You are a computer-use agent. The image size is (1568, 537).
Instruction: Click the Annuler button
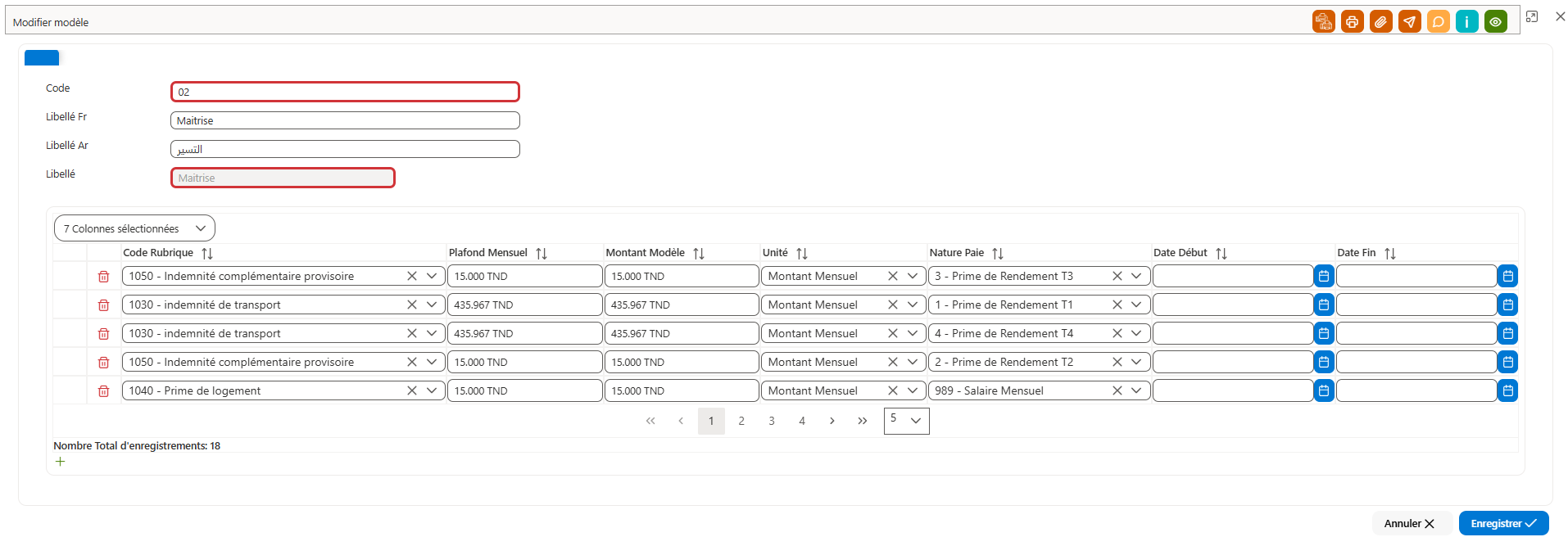(1411, 523)
